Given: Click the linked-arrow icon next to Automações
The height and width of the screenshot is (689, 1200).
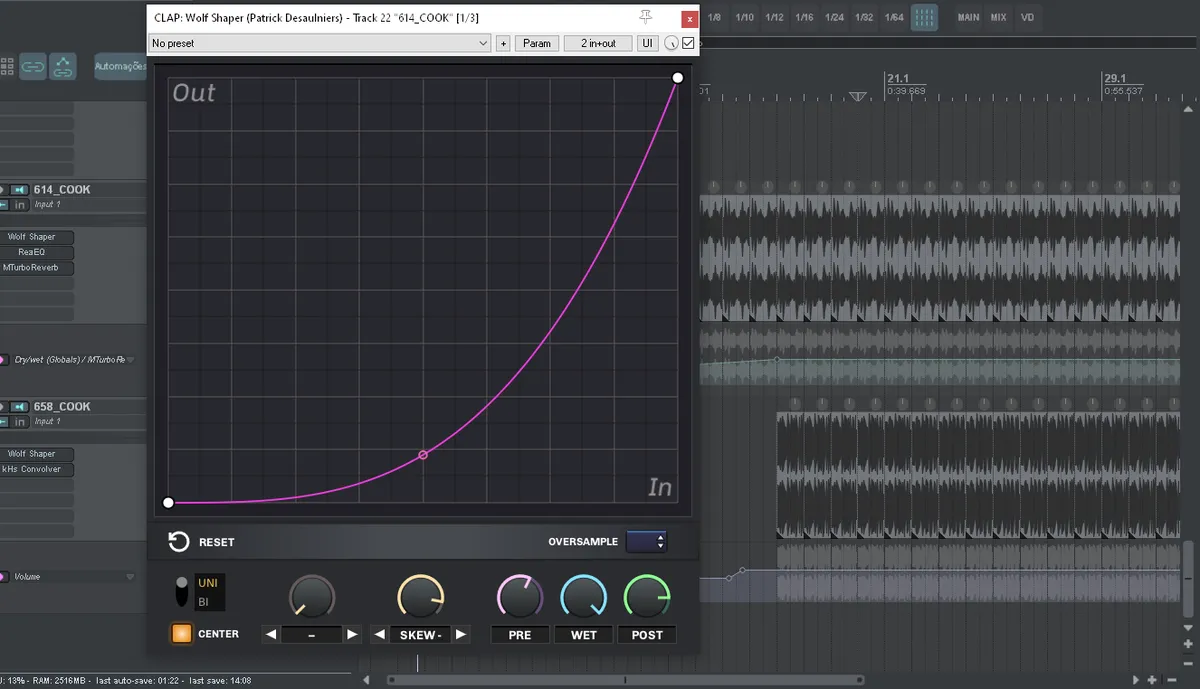Looking at the screenshot, I should tap(63, 67).
